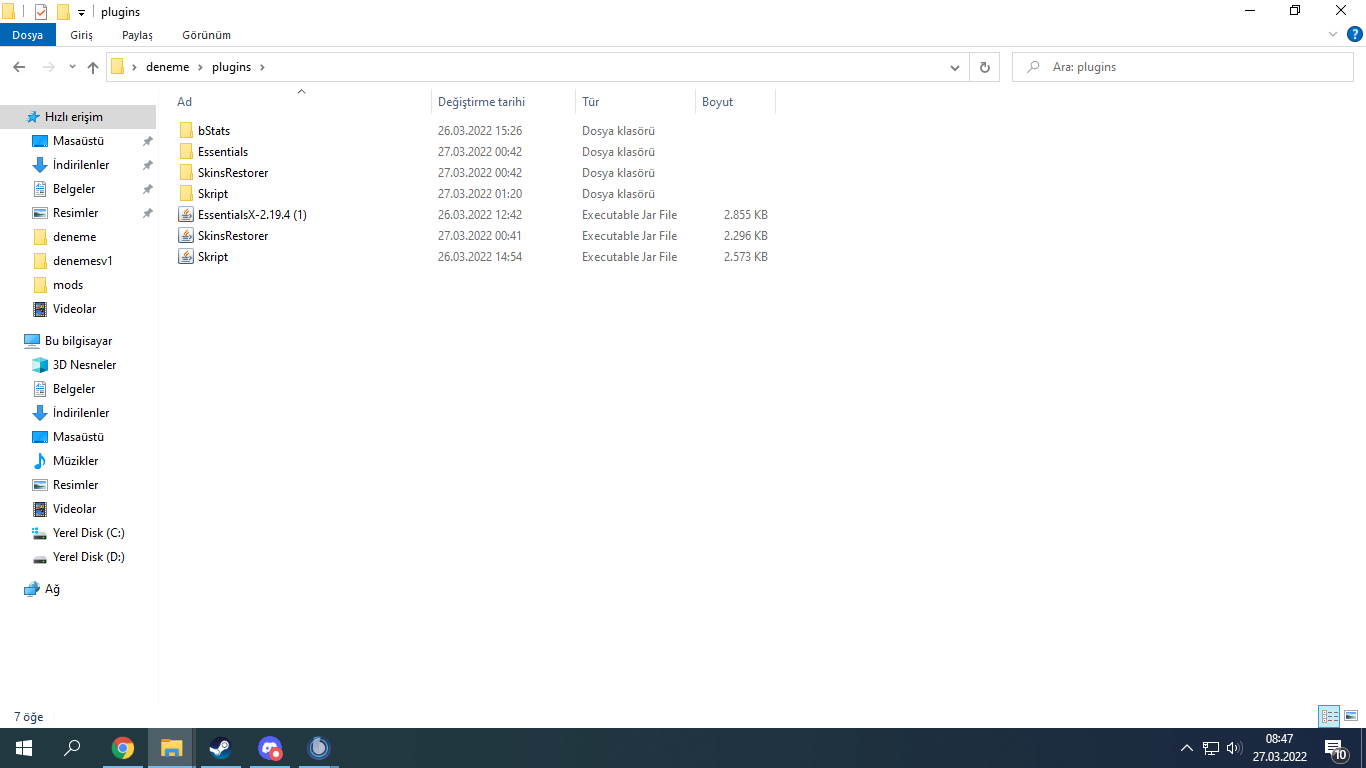
Task: Open volume control in system tray
Action: click(1234, 748)
